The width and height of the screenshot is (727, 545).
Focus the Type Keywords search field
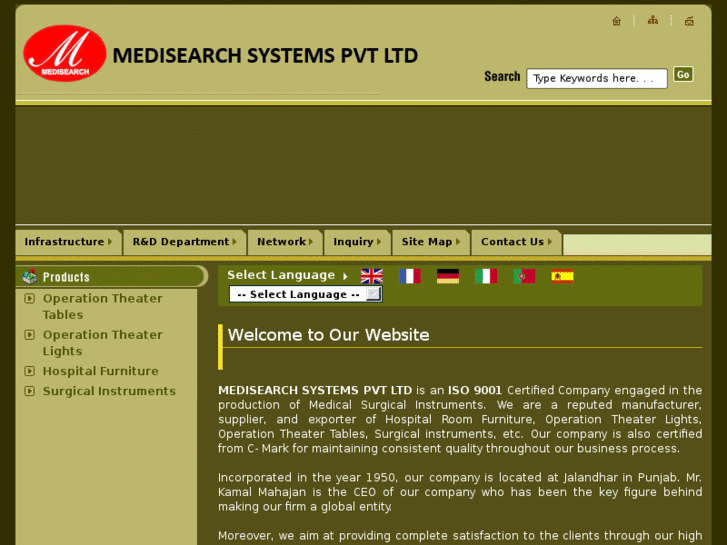[597, 78]
